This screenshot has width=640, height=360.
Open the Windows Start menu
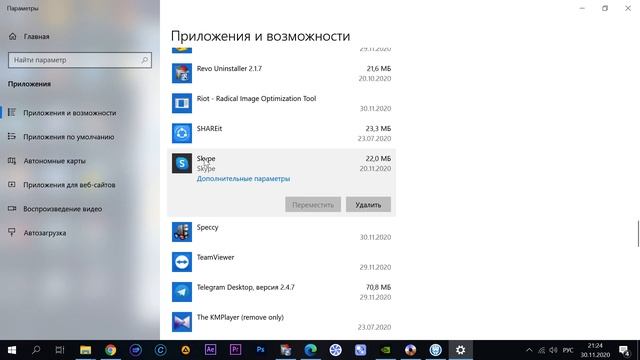[x=12, y=350]
